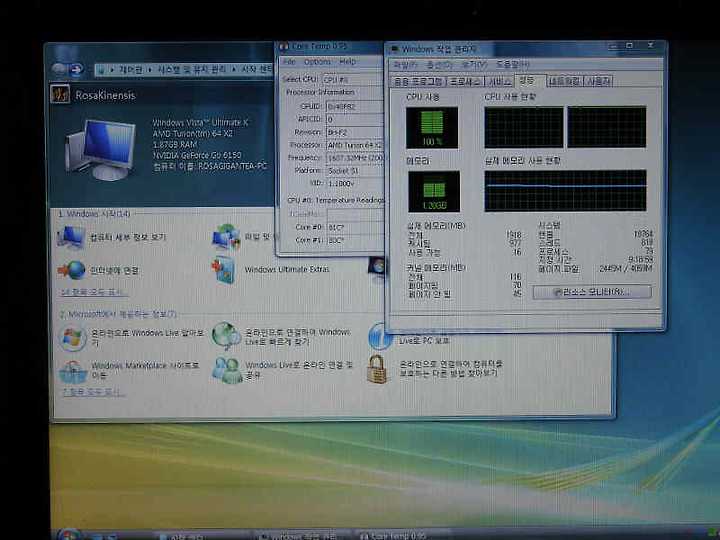720x540 pixels.
Task: Go forward with Welcome Center arrow button
Action: [x=76, y=69]
